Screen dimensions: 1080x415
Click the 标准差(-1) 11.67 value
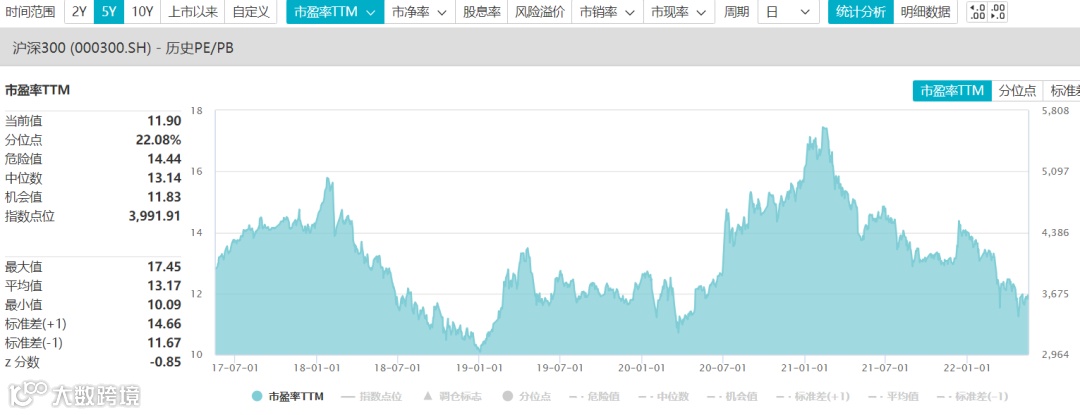(164, 343)
